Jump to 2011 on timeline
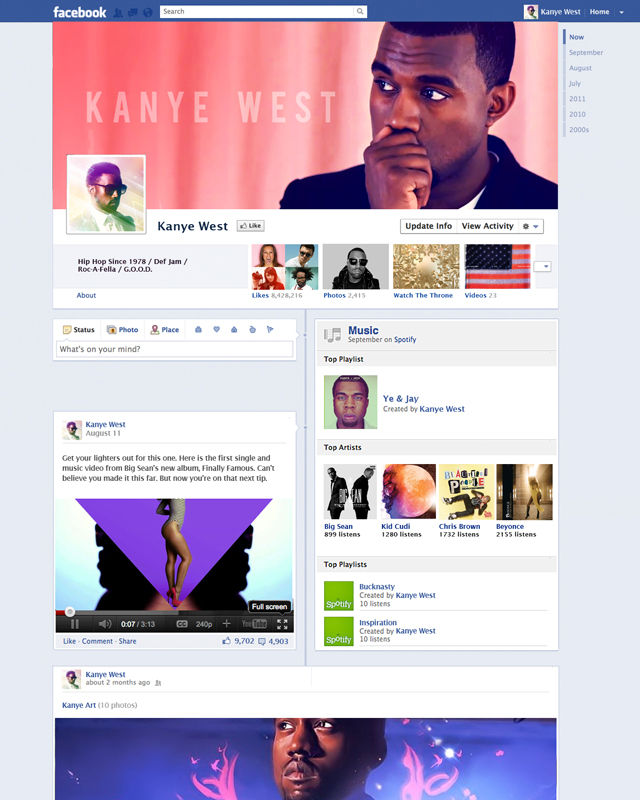The image size is (640, 800). (577, 99)
